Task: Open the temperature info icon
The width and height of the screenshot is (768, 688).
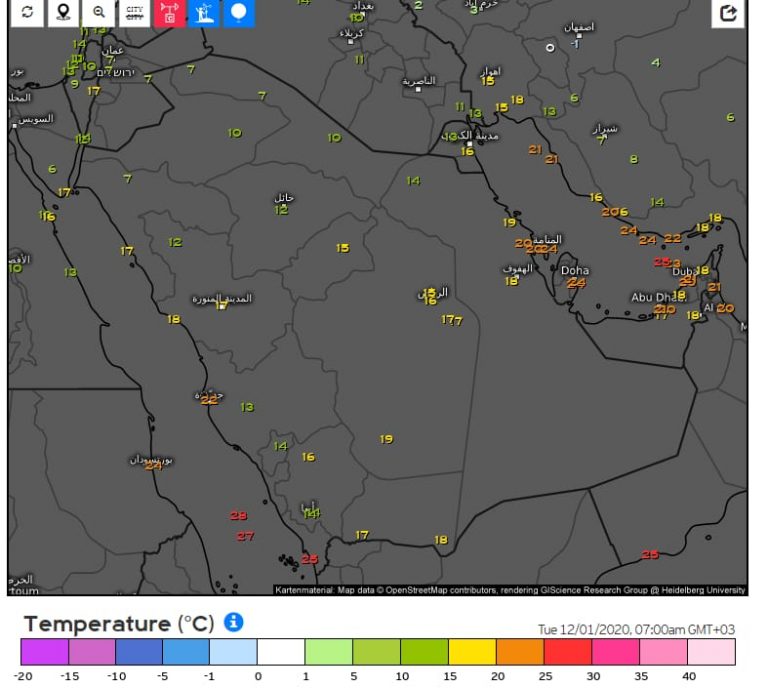Action: tap(234, 623)
